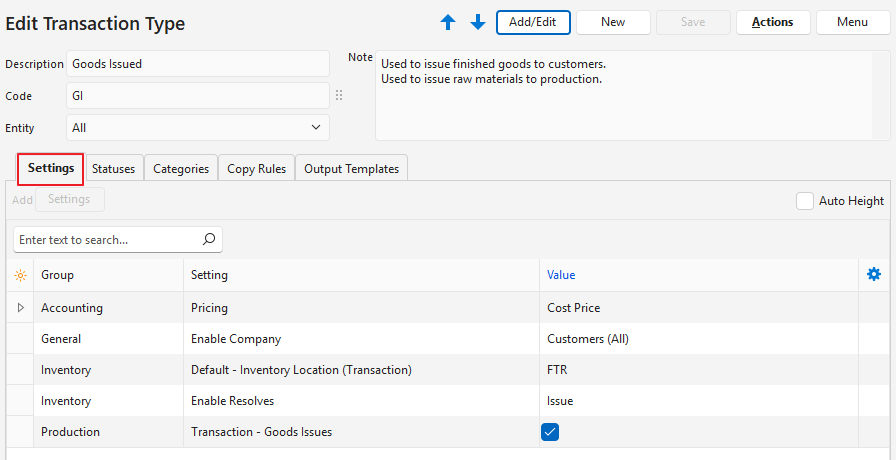Enable the Auto Height checkbox

click(x=805, y=201)
